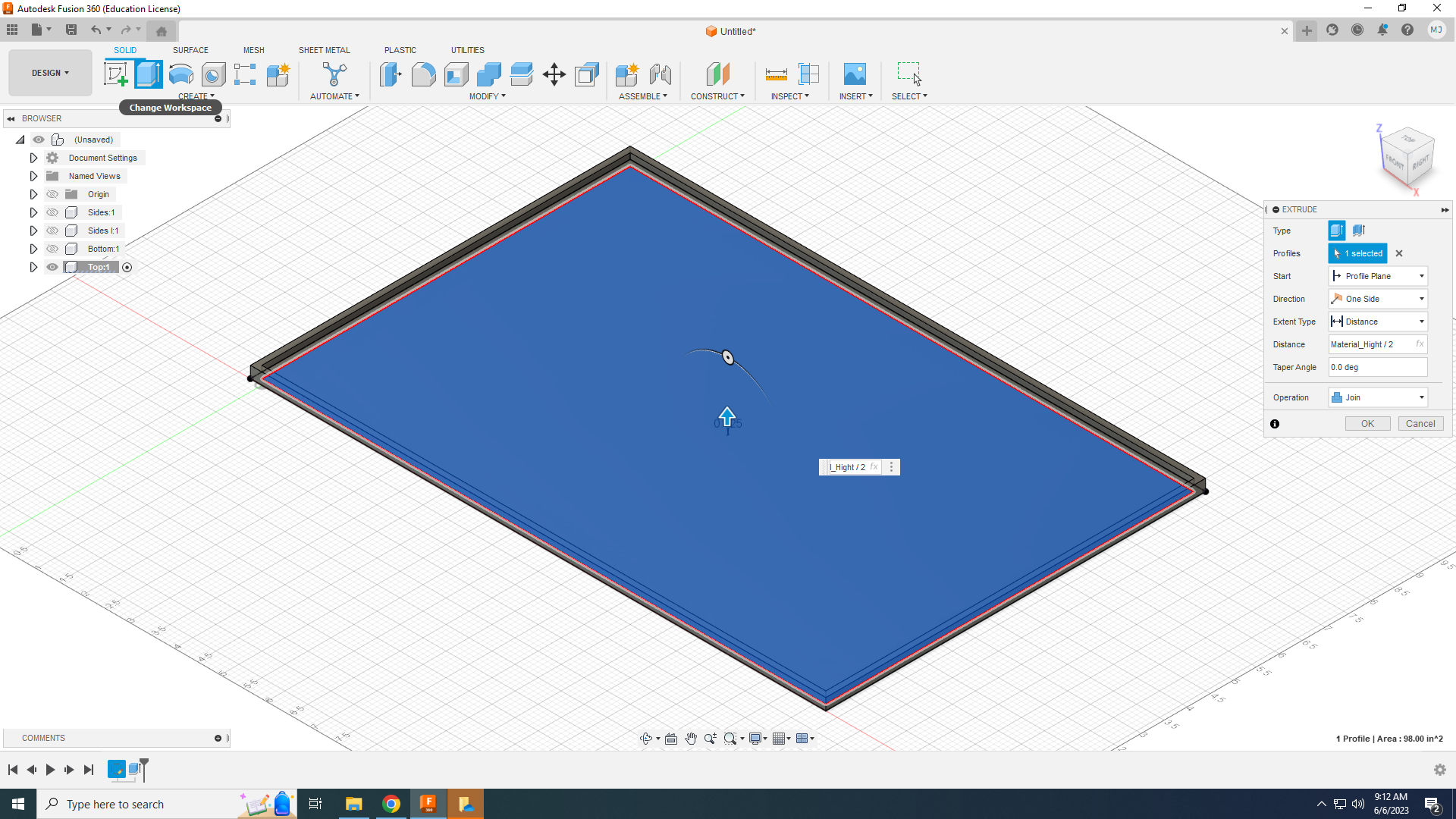Expand the Document Settings tree node
The width and height of the screenshot is (1456, 819).
tap(33, 158)
